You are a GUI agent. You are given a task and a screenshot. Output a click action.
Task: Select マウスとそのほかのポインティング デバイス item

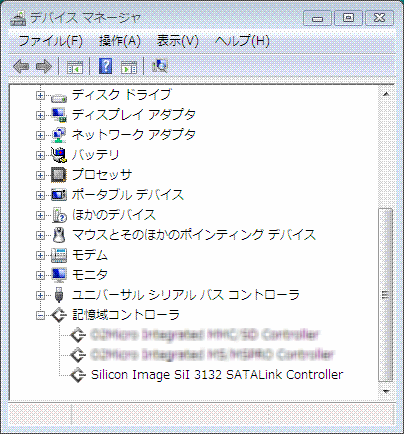pyautogui.click(x=194, y=235)
